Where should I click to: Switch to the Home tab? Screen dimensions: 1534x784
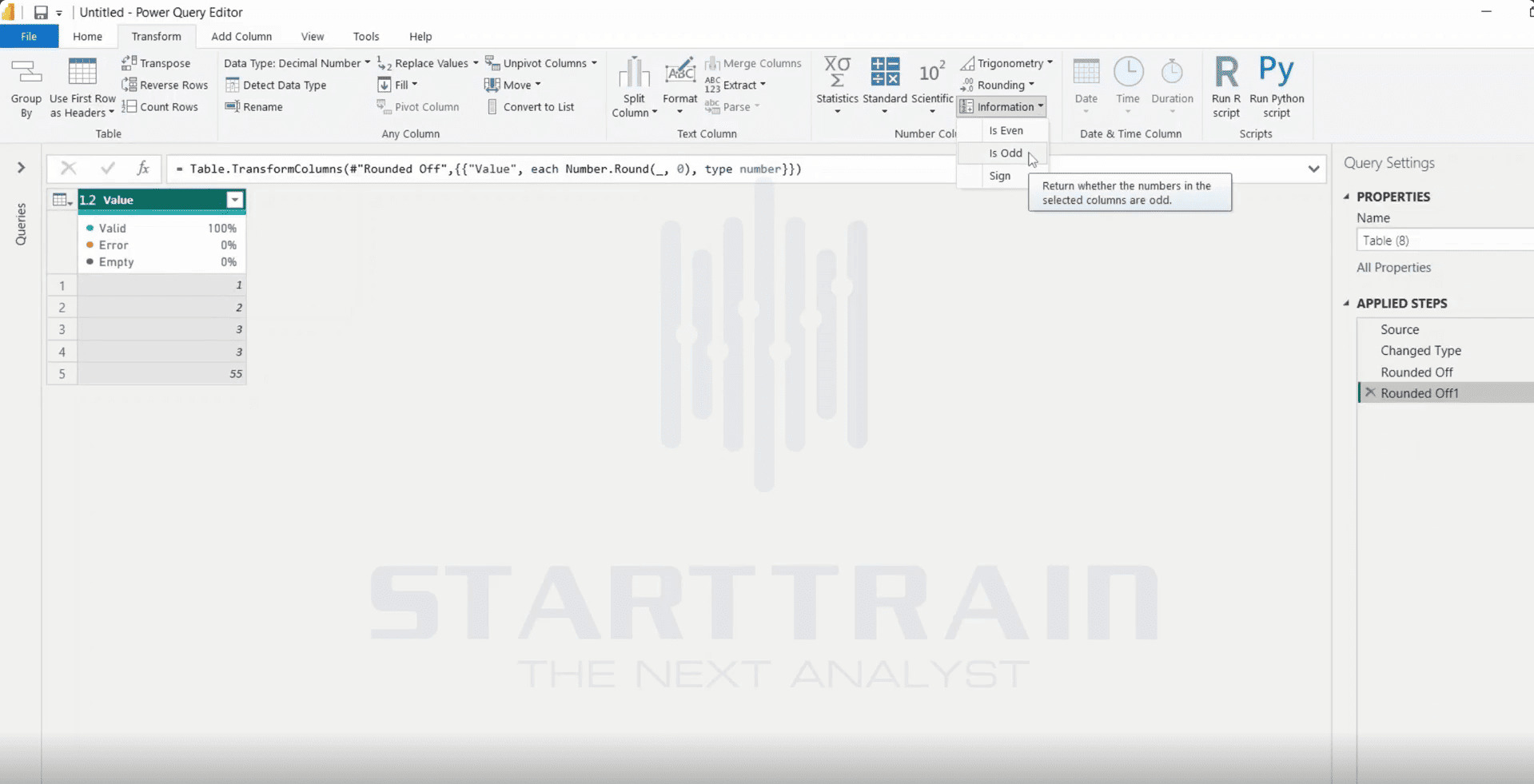click(x=87, y=37)
